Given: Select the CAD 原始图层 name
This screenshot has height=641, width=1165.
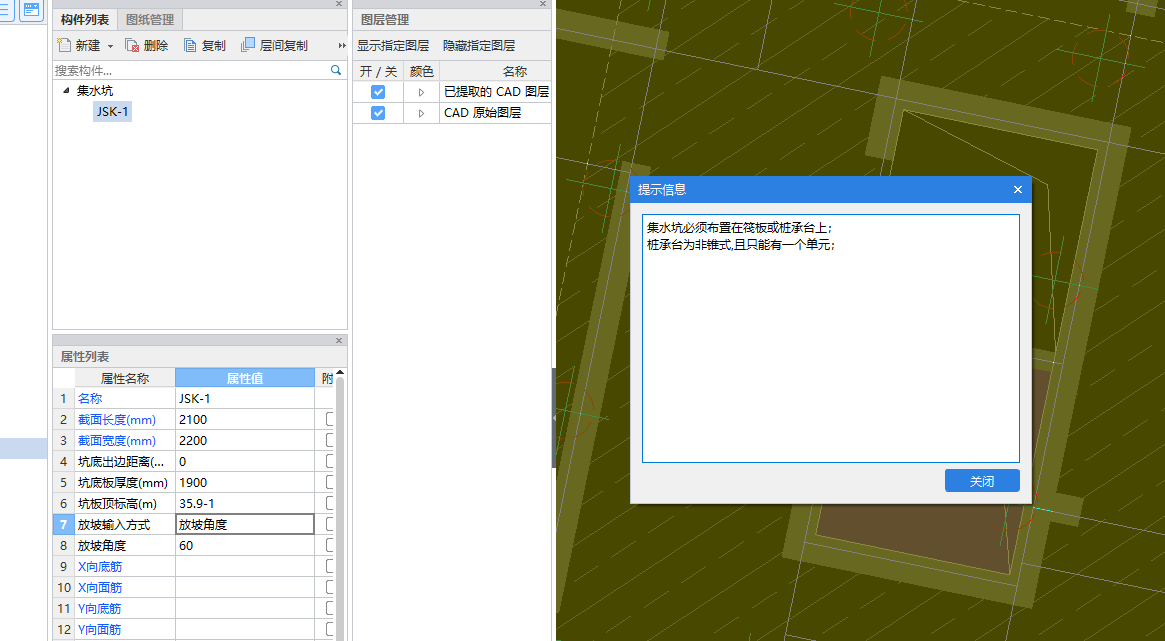Looking at the screenshot, I should click(x=483, y=112).
